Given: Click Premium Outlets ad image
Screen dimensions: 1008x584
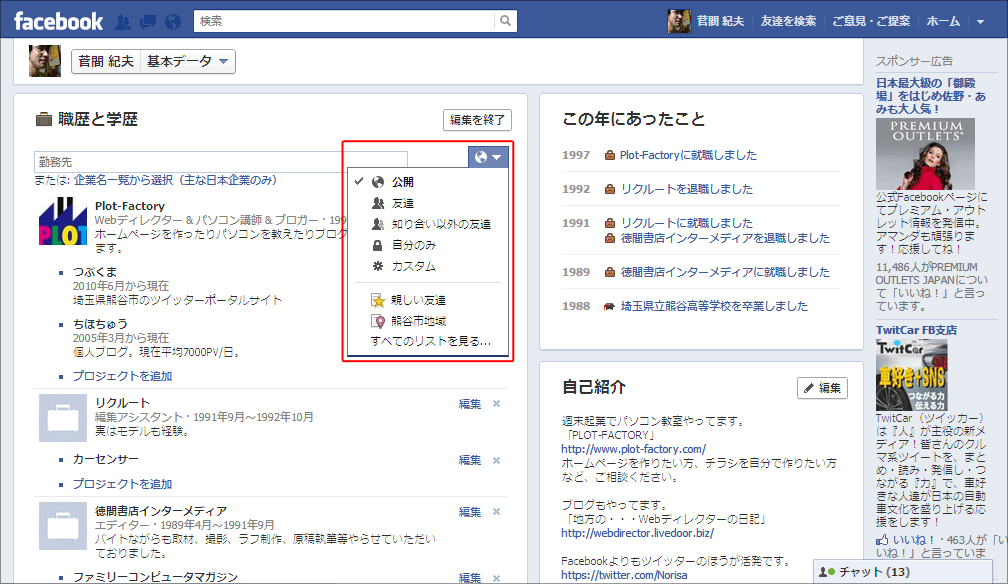Looking at the screenshot, I should 925,154.
